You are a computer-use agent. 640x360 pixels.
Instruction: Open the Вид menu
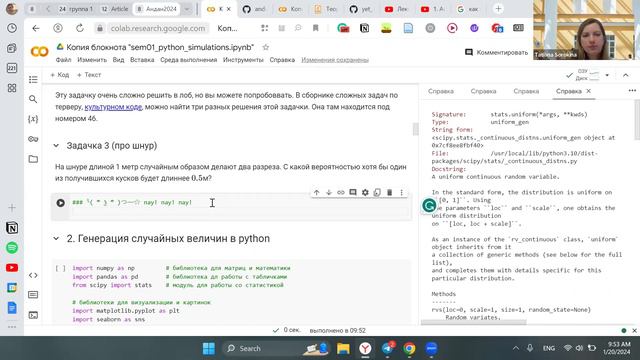click(x=118, y=60)
